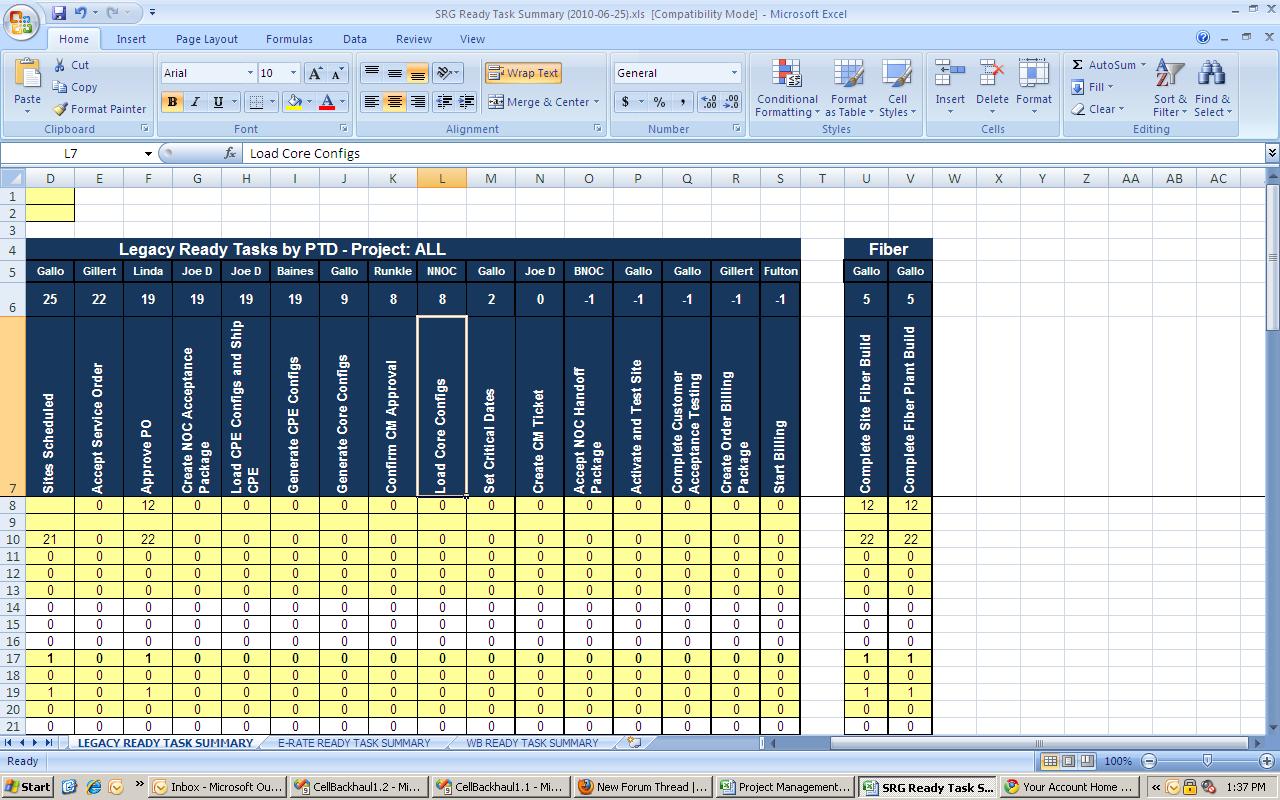1280x800 pixels.
Task: Toggle Center horizontal alignment
Action: (x=395, y=102)
